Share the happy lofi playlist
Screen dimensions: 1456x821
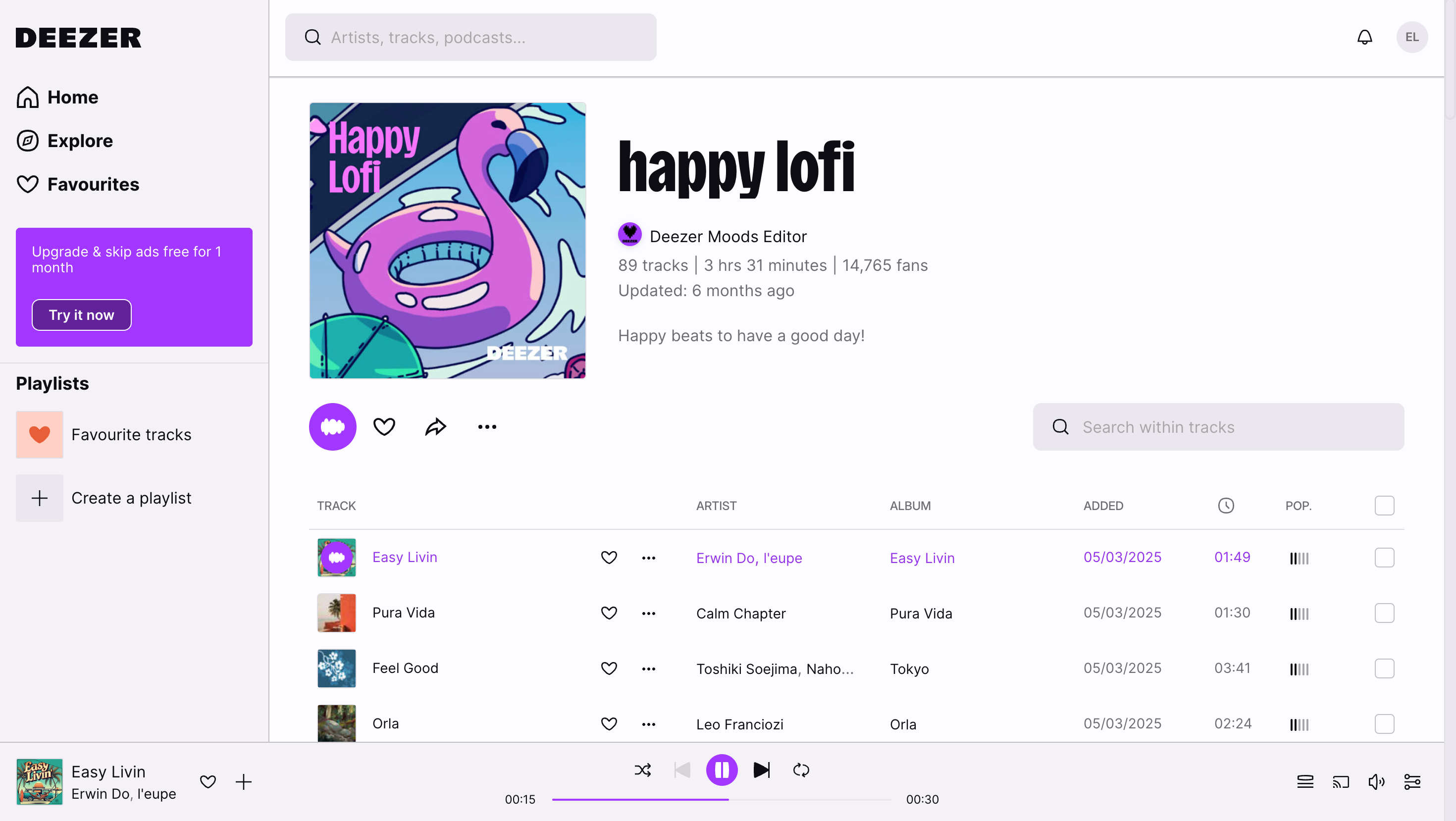pos(435,426)
